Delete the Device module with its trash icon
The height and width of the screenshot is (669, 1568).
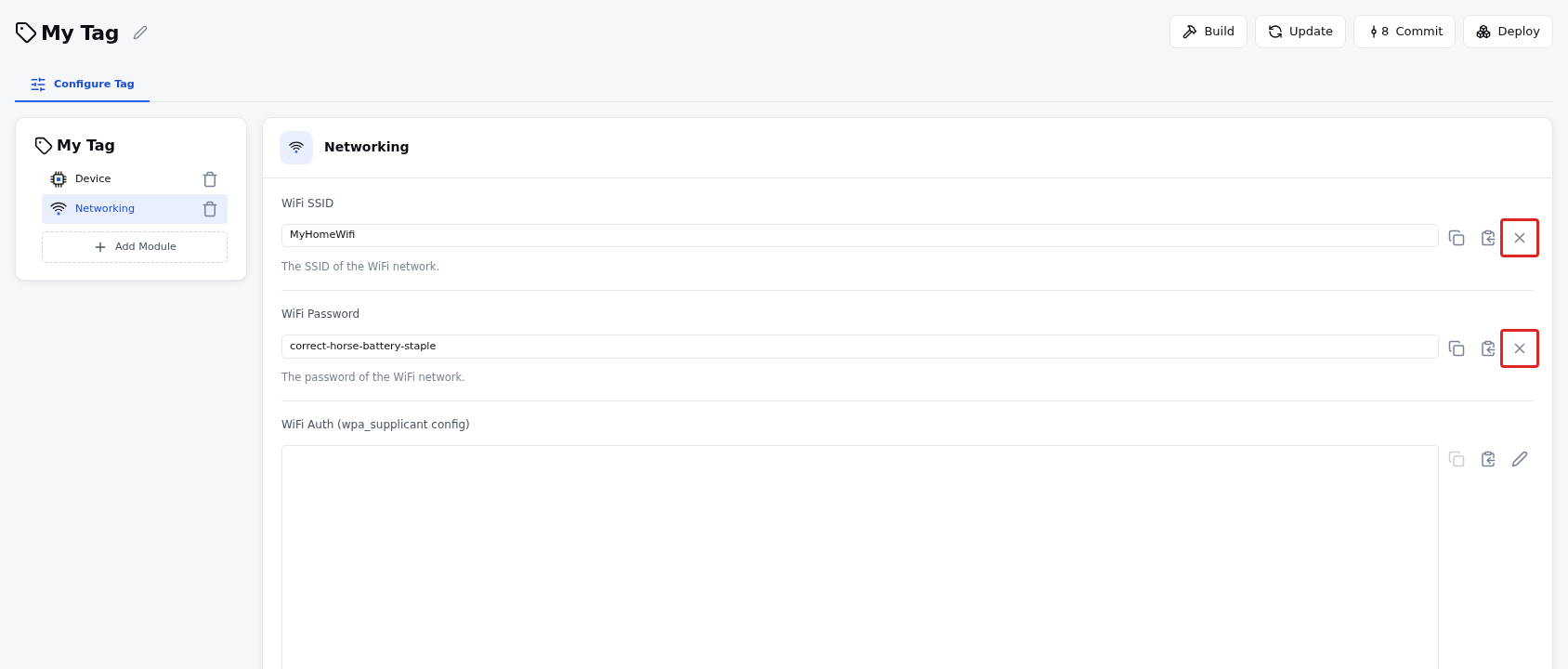point(210,179)
